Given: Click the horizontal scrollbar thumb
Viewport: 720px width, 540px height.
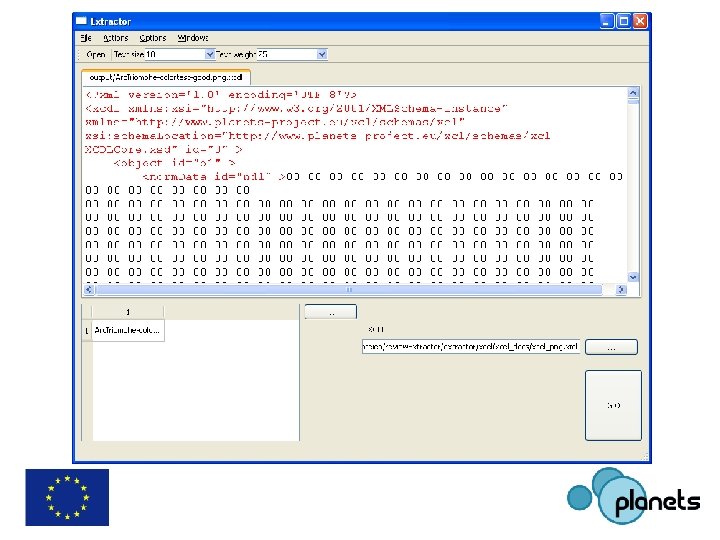Looking at the screenshot, I should pyautogui.click(x=349, y=289).
